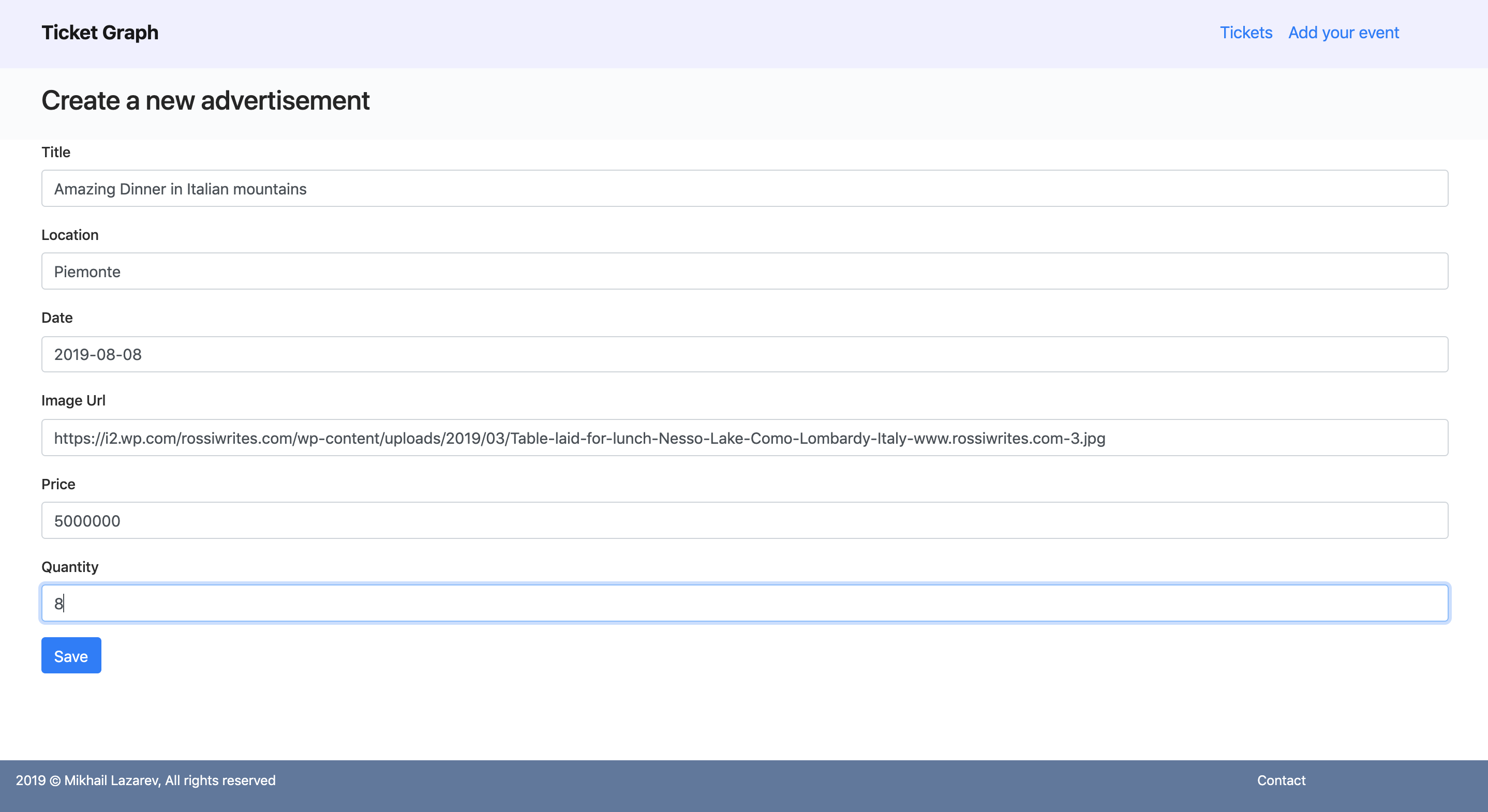Click the Image Url label
This screenshot has width=1488, height=812.
pyautogui.click(x=73, y=400)
